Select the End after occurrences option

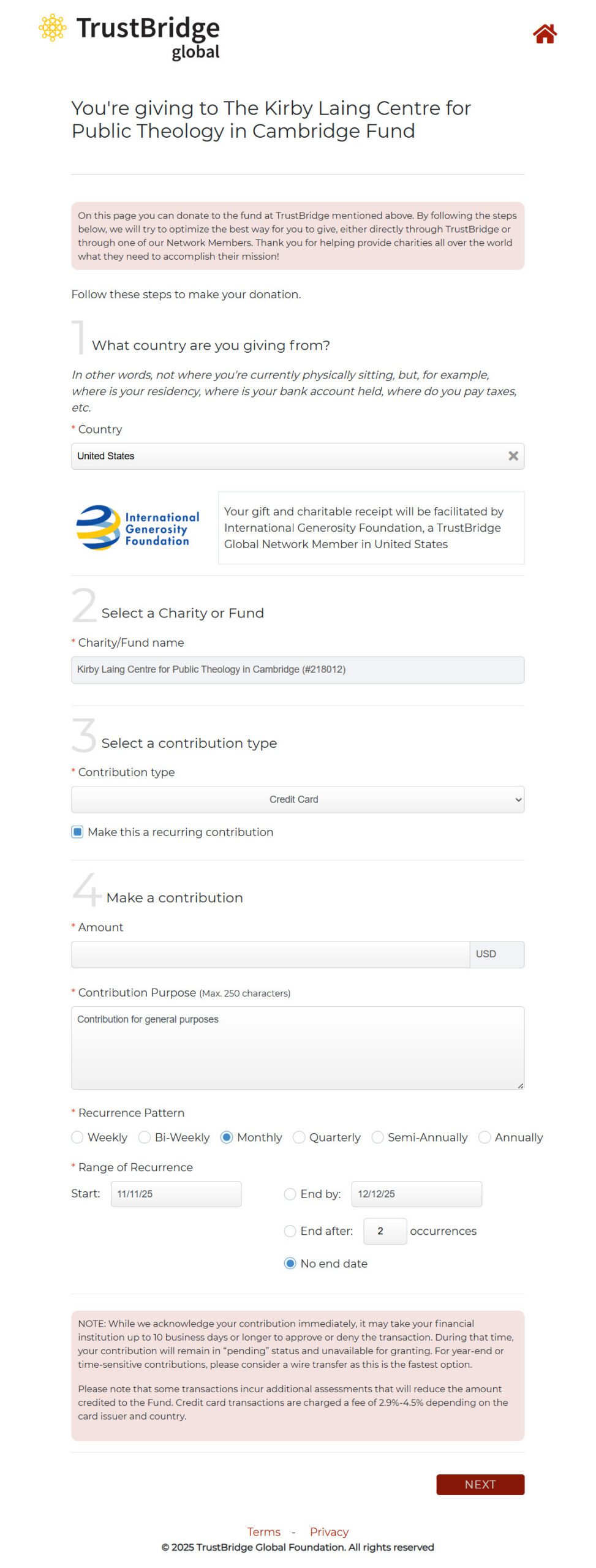click(290, 1231)
